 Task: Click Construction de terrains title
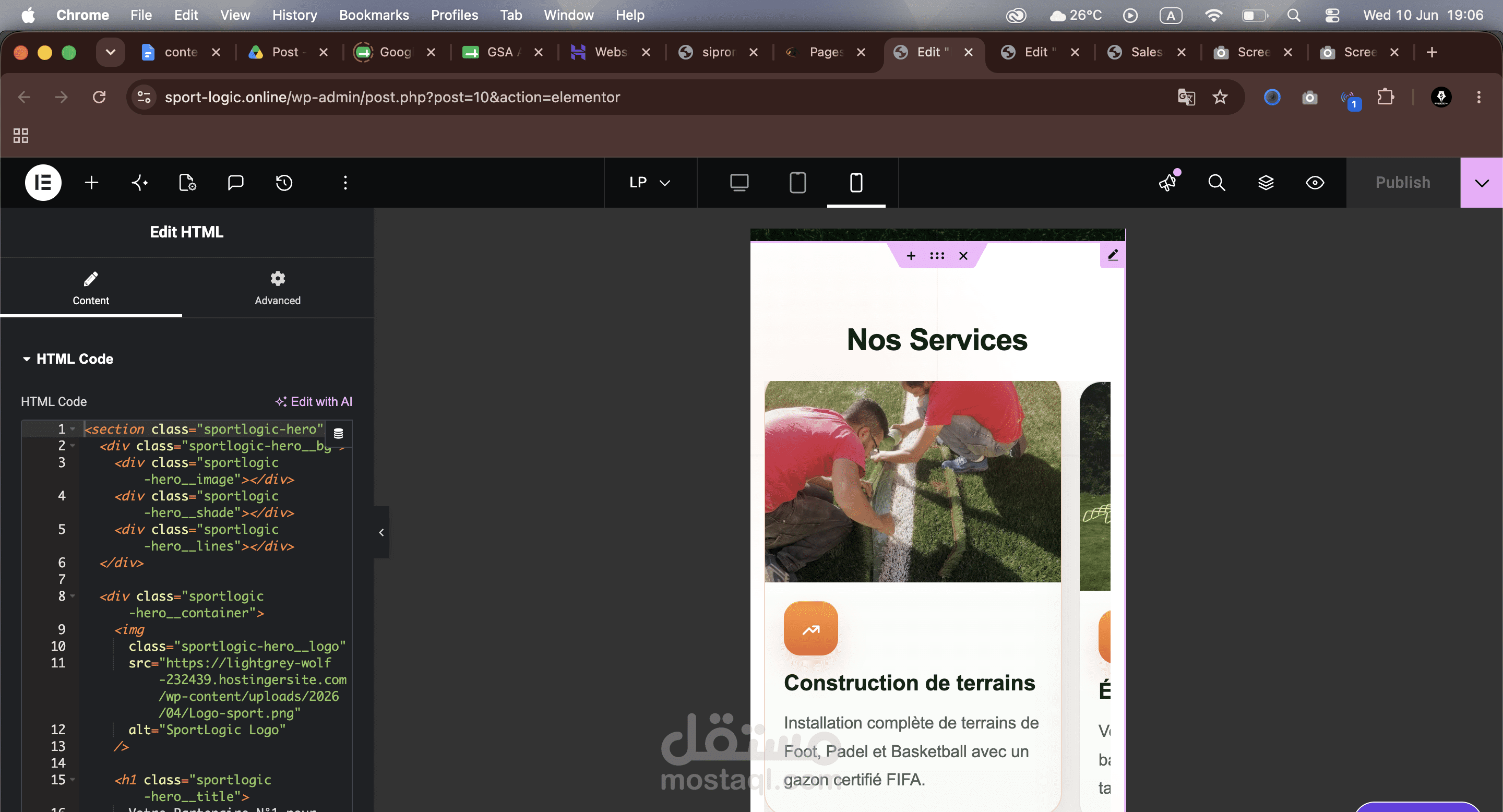pyautogui.click(x=909, y=683)
